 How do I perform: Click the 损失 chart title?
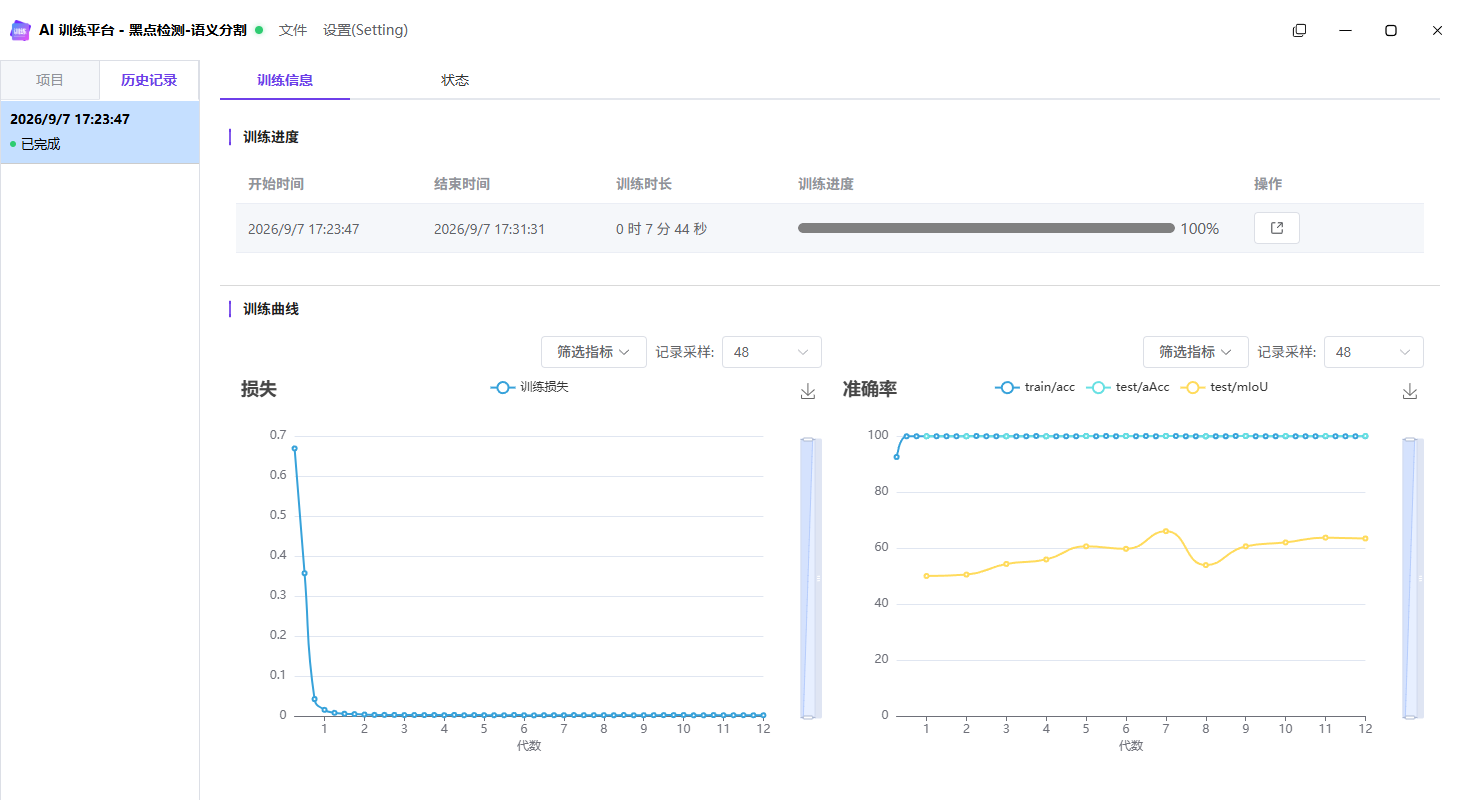tap(259, 390)
